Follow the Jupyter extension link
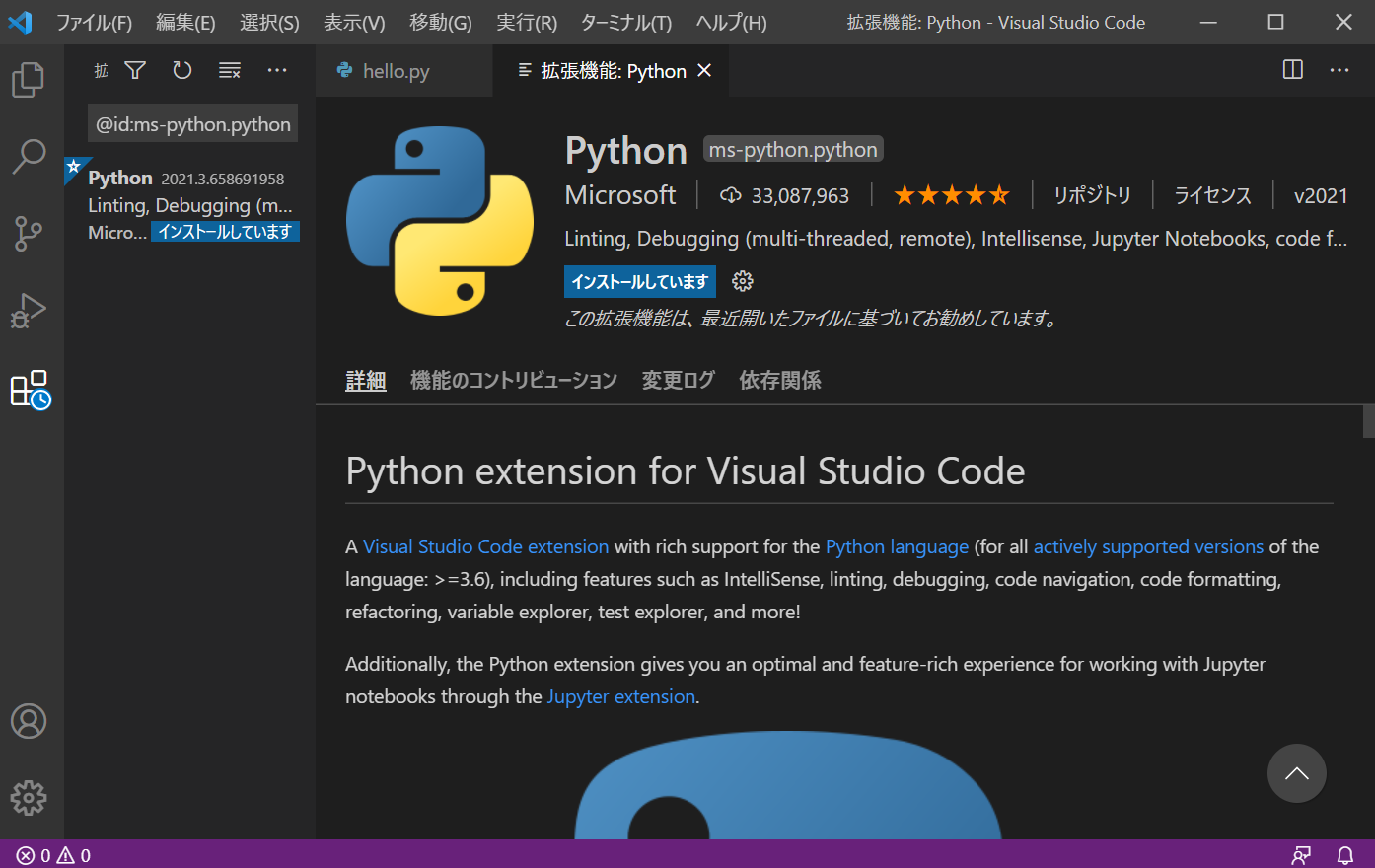The width and height of the screenshot is (1375, 868). (x=620, y=695)
